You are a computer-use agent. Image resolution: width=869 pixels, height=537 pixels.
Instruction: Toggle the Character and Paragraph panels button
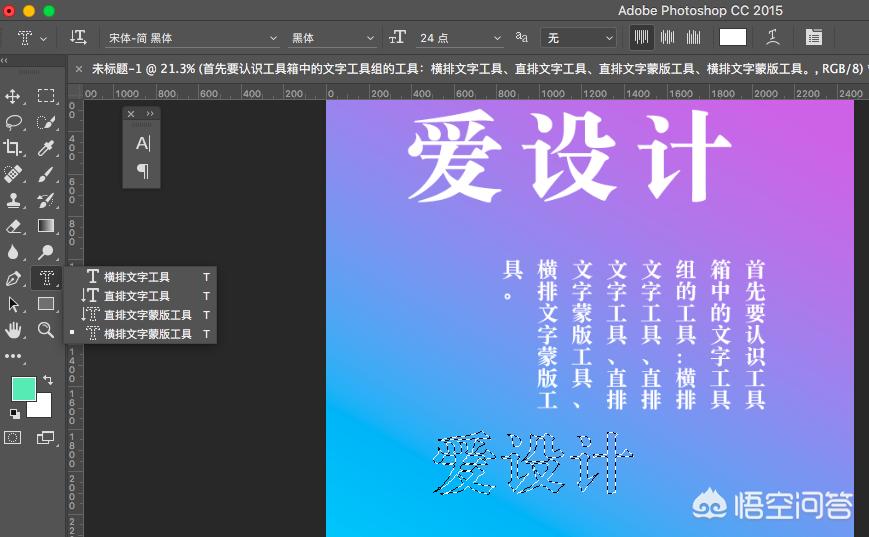[x=814, y=38]
